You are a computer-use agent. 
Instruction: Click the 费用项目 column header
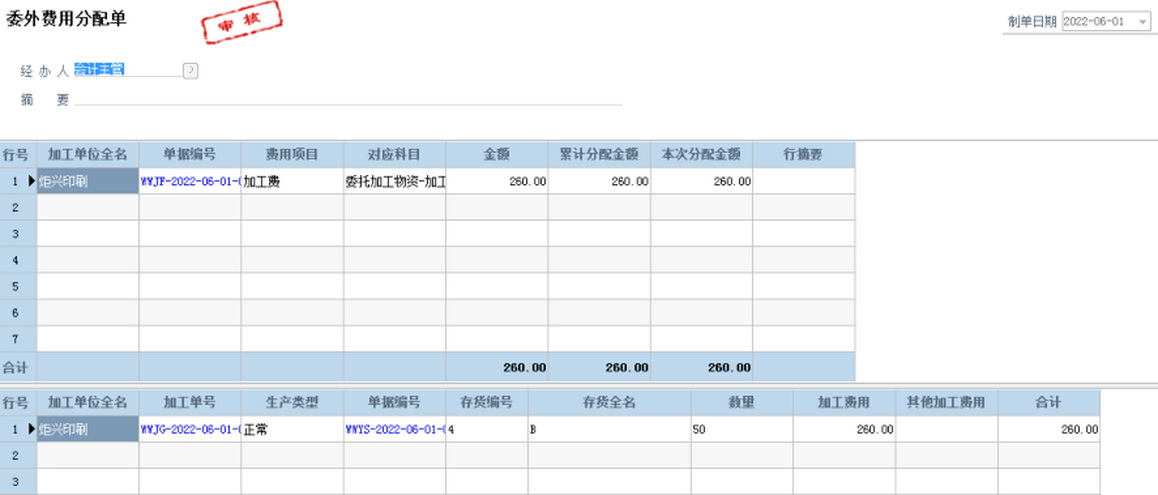[292, 155]
